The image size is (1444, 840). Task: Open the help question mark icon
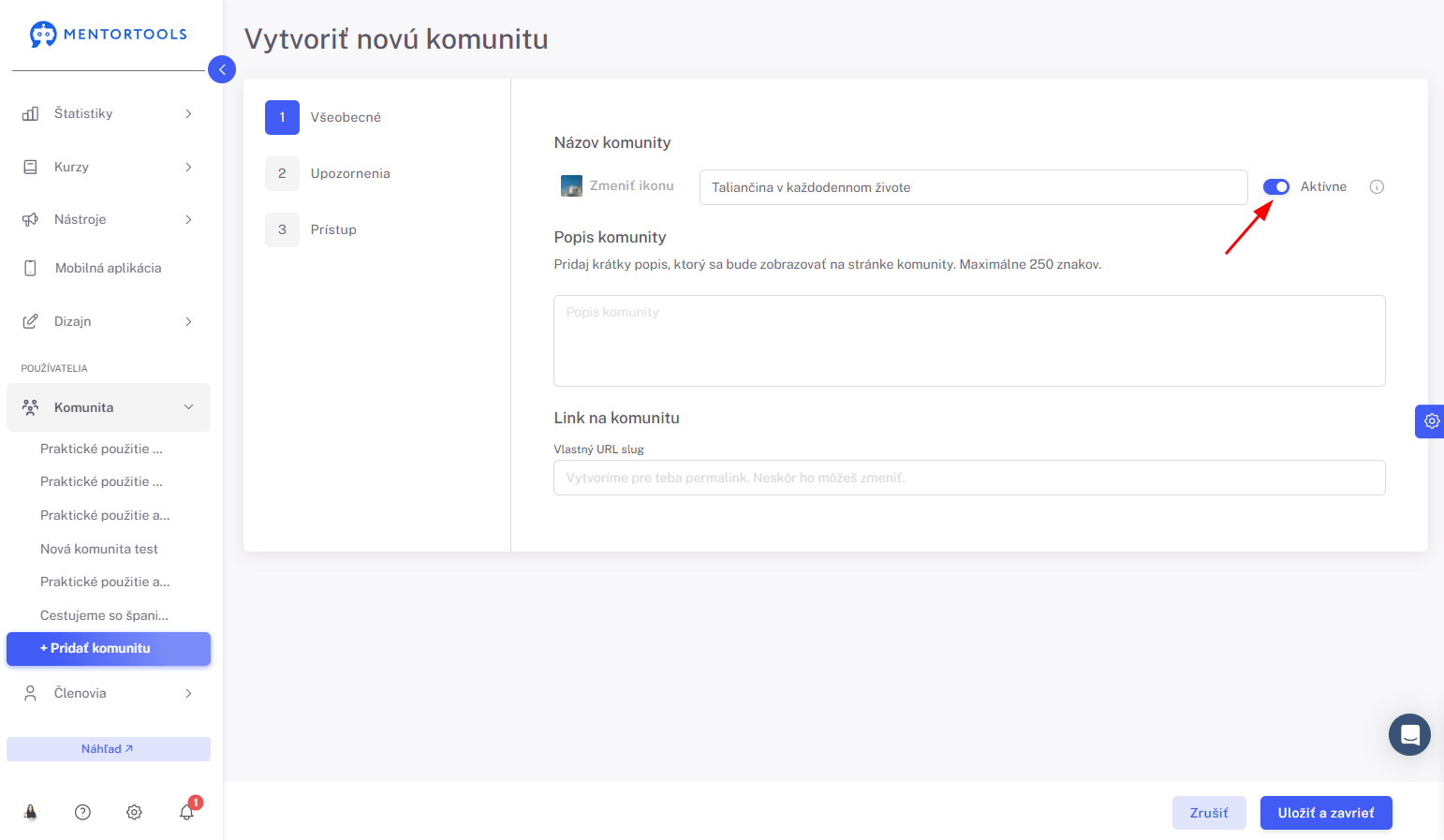click(x=82, y=812)
